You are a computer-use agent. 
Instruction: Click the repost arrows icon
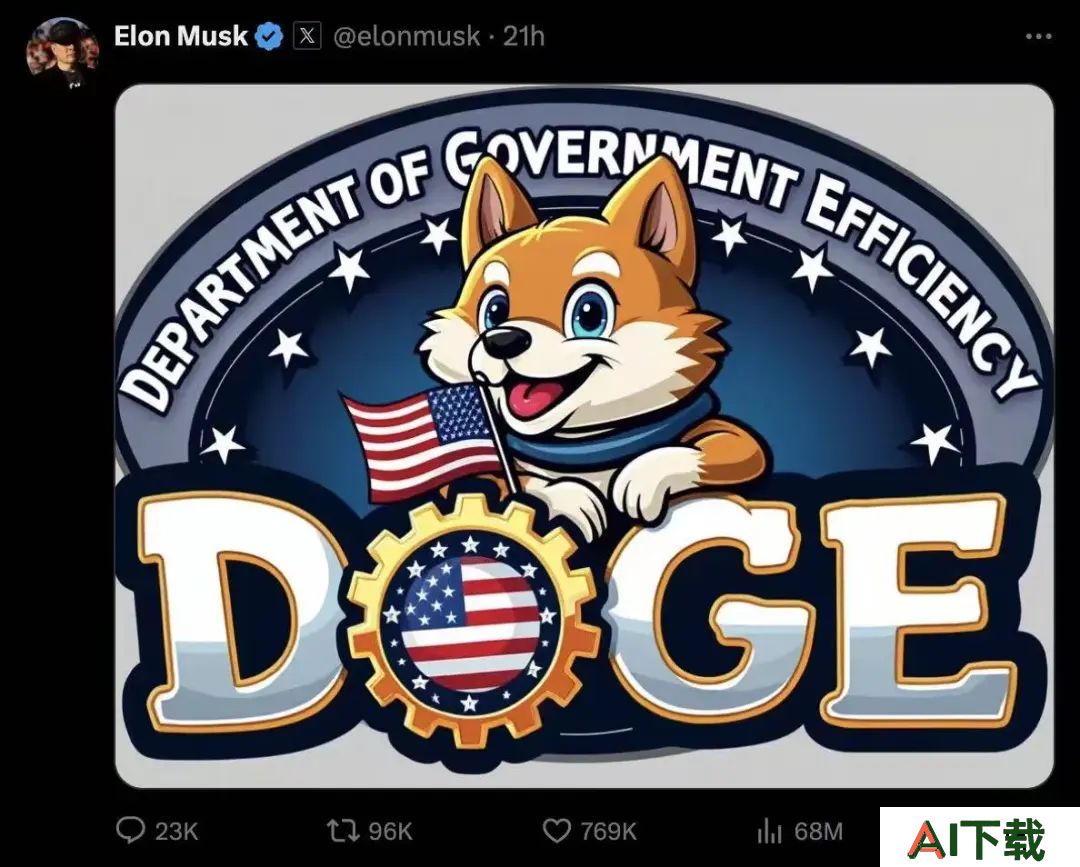[343, 831]
